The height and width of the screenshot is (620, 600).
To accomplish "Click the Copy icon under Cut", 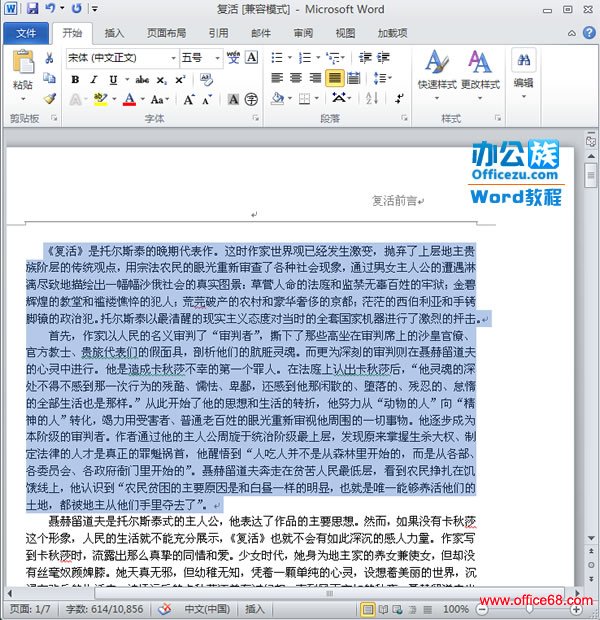I will point(49,78).
